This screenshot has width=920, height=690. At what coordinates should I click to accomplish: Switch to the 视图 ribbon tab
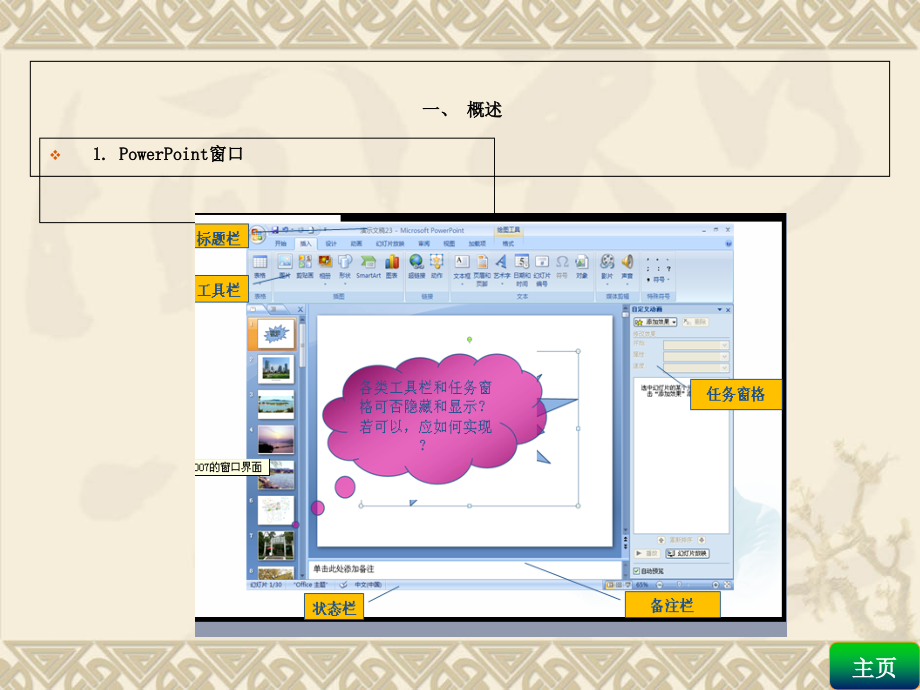449,243
